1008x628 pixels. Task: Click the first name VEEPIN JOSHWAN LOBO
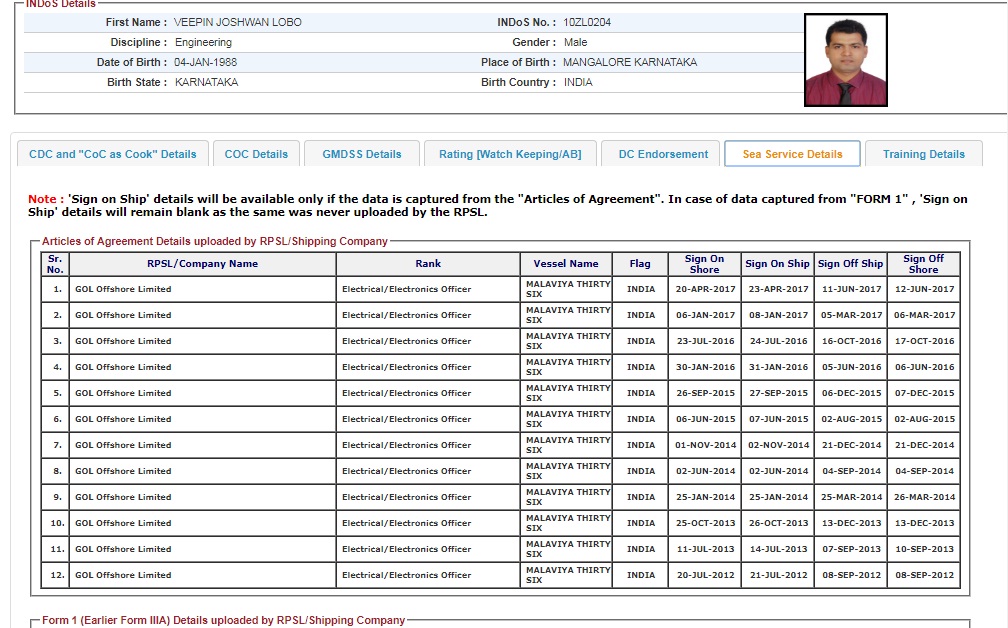(237, 22)
